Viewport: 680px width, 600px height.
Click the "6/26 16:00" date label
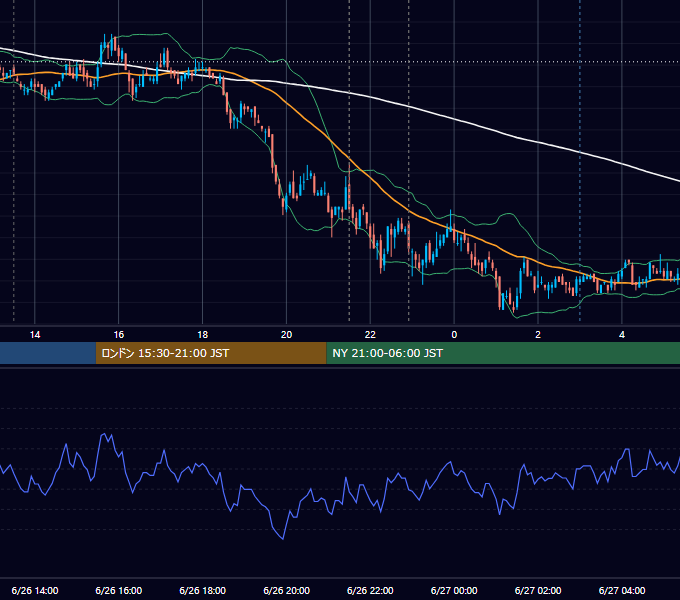(x=118, y=590)
